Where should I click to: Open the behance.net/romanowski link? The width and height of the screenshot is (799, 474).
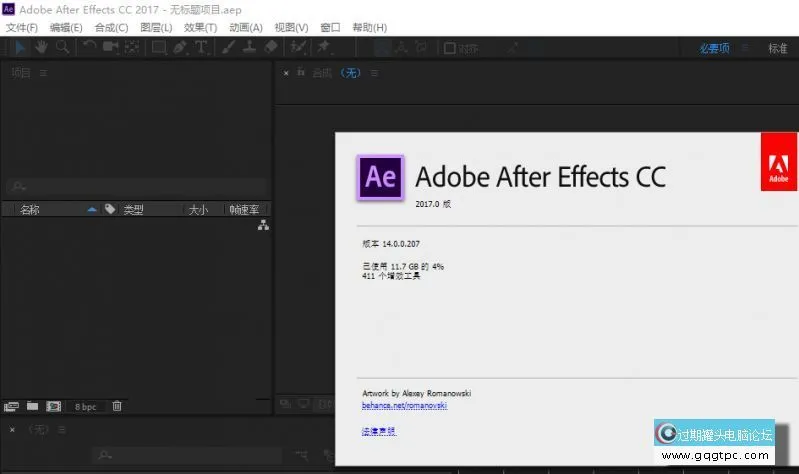(404, 406)
